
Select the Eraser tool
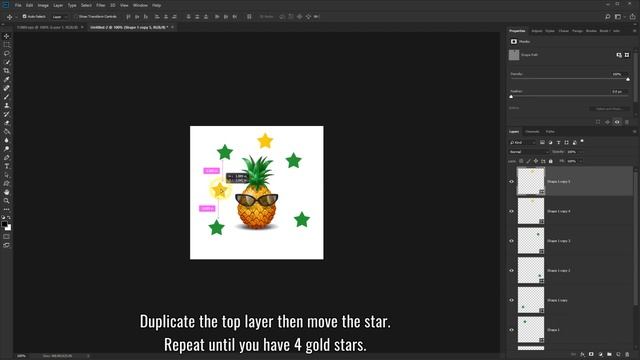click(7, 122)
